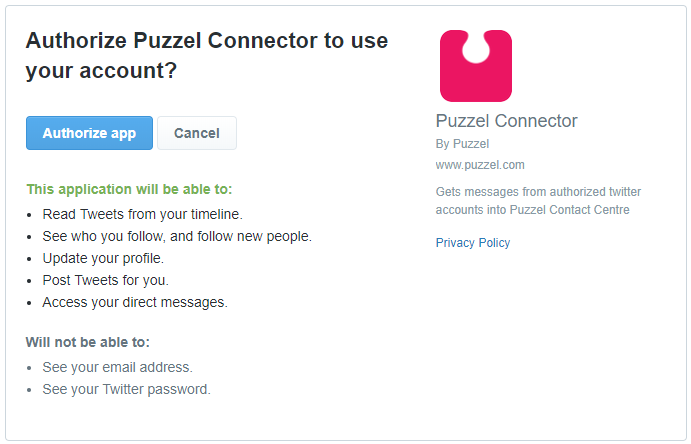This screenshot has height=444, width=691.
Task: Visit the www.puzzel.com website link
Action: (480, 165)
